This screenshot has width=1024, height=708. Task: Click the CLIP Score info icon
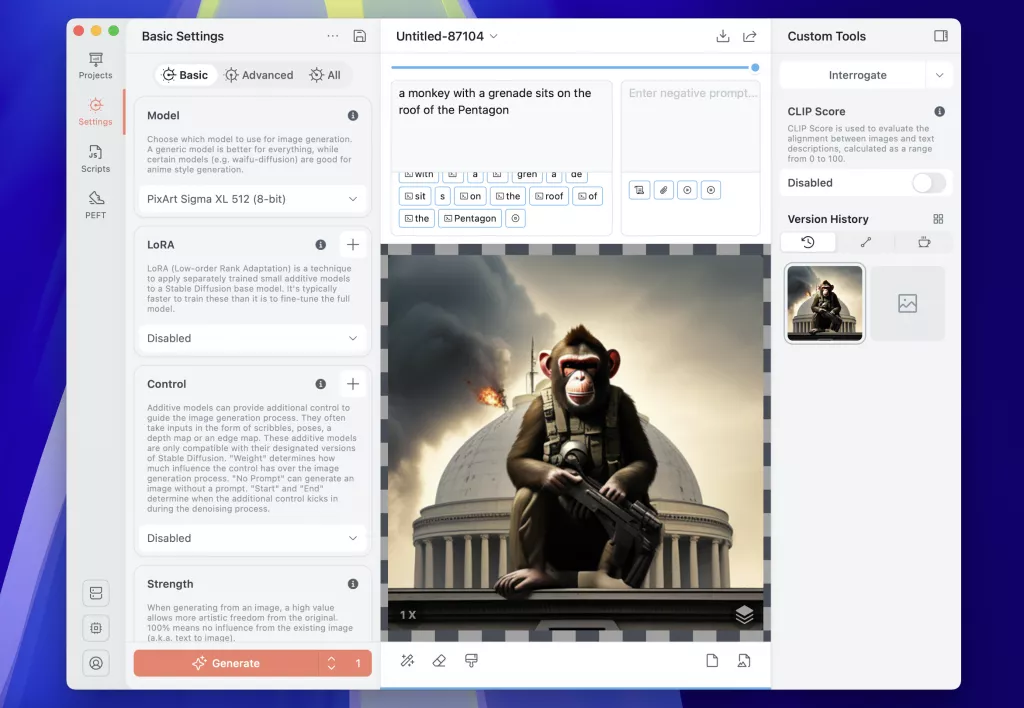[x=939, y=112]
